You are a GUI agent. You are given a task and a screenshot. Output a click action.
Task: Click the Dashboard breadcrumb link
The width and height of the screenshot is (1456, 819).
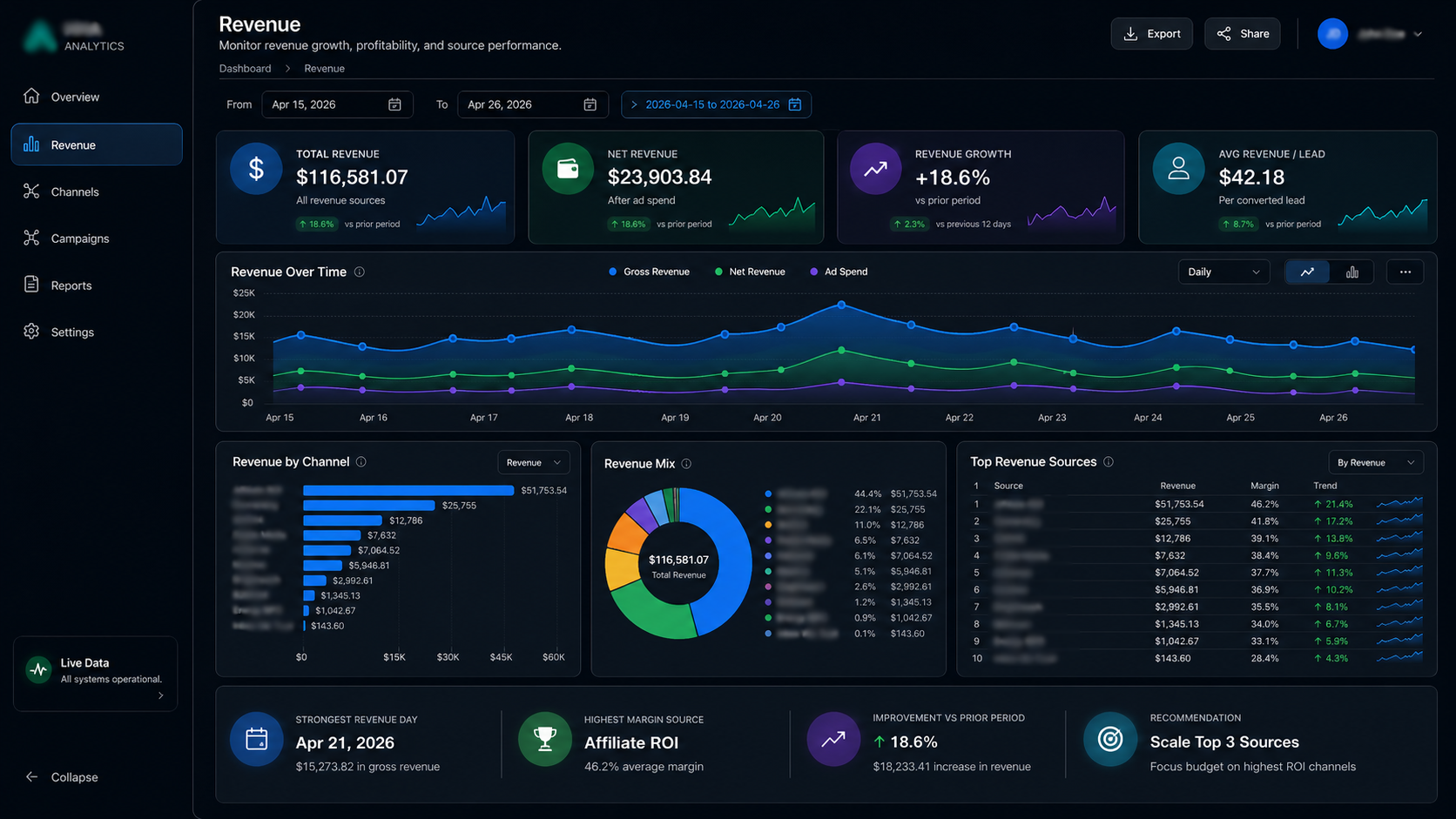[x=245, y=68]
